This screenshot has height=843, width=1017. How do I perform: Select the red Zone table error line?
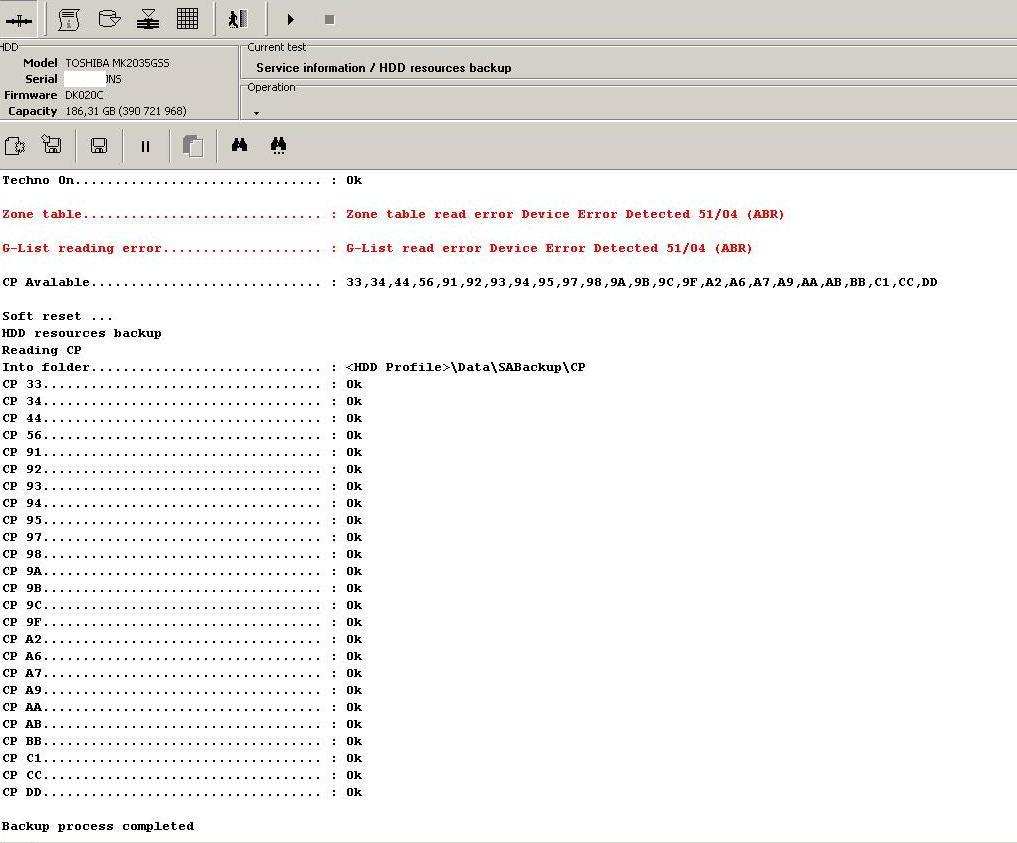[393, 214]
